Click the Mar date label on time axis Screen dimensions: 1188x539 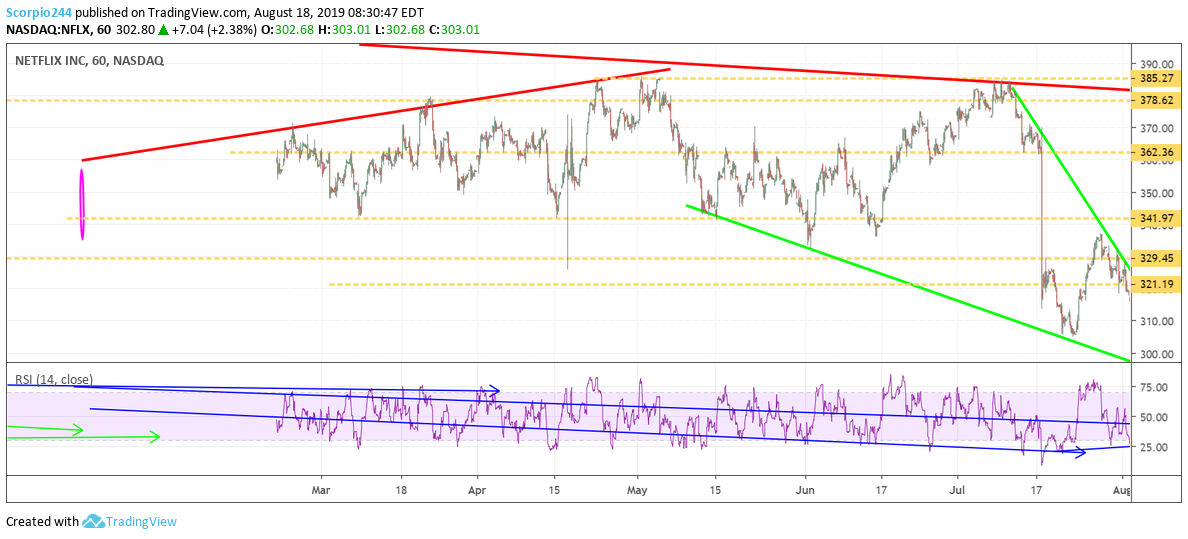pyautogui.click(x=320, y=491)
